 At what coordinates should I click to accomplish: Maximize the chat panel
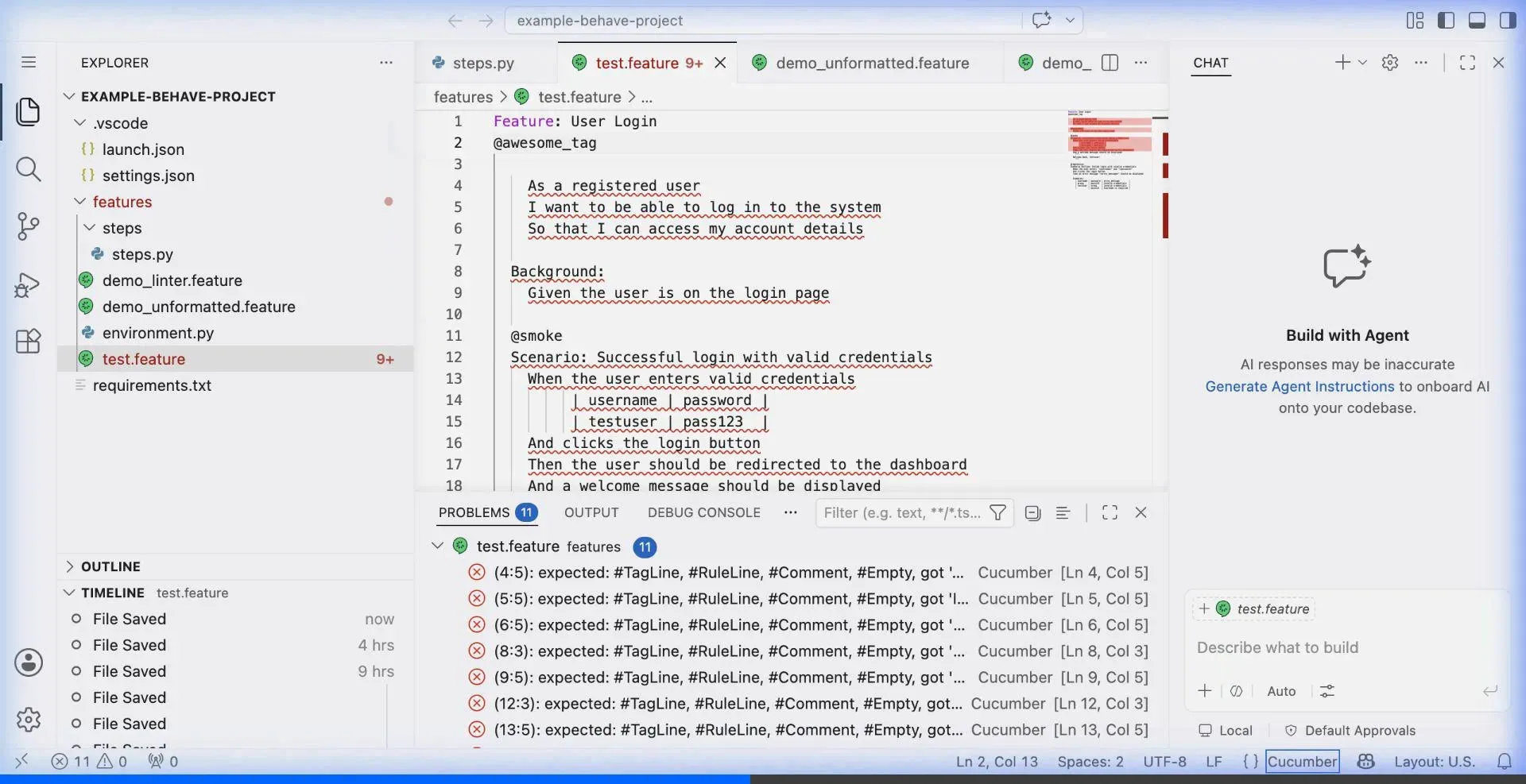click(x=1467, y=63)
